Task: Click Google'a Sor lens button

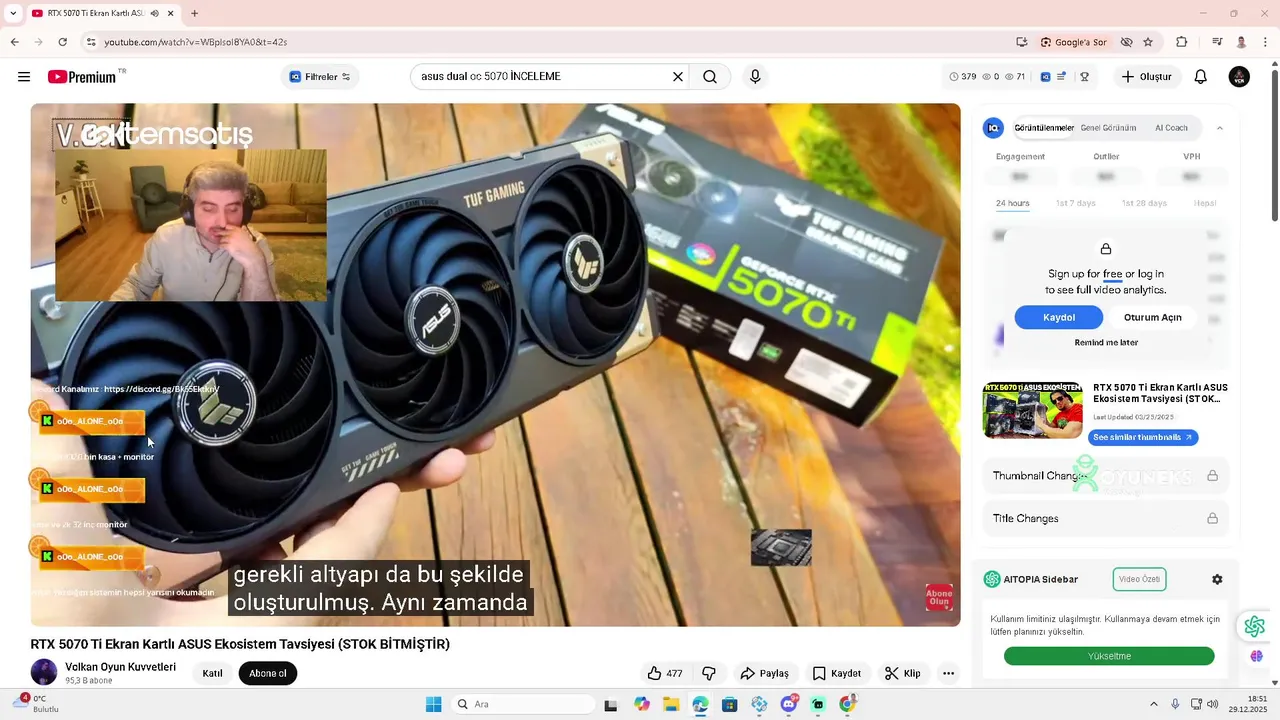Action: (1073, 42)
